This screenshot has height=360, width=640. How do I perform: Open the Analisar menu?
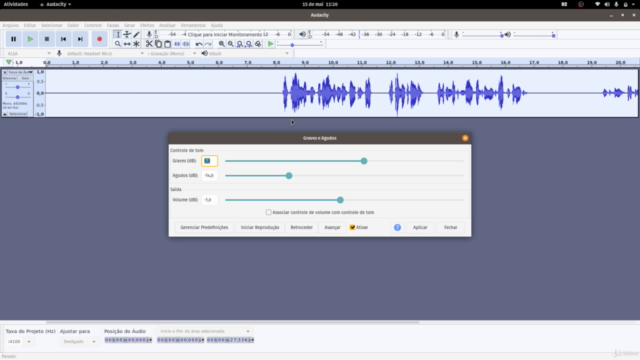tap(167, 25)
